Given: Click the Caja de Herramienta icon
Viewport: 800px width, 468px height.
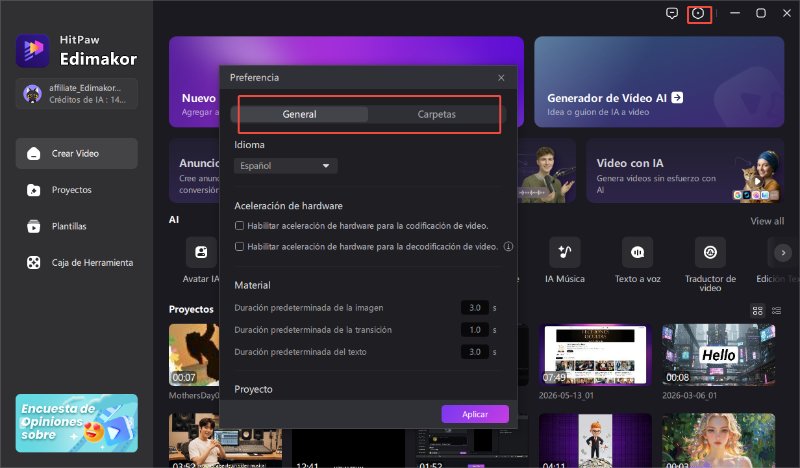Looking at the screenshot, I should [x=33, y=263].
